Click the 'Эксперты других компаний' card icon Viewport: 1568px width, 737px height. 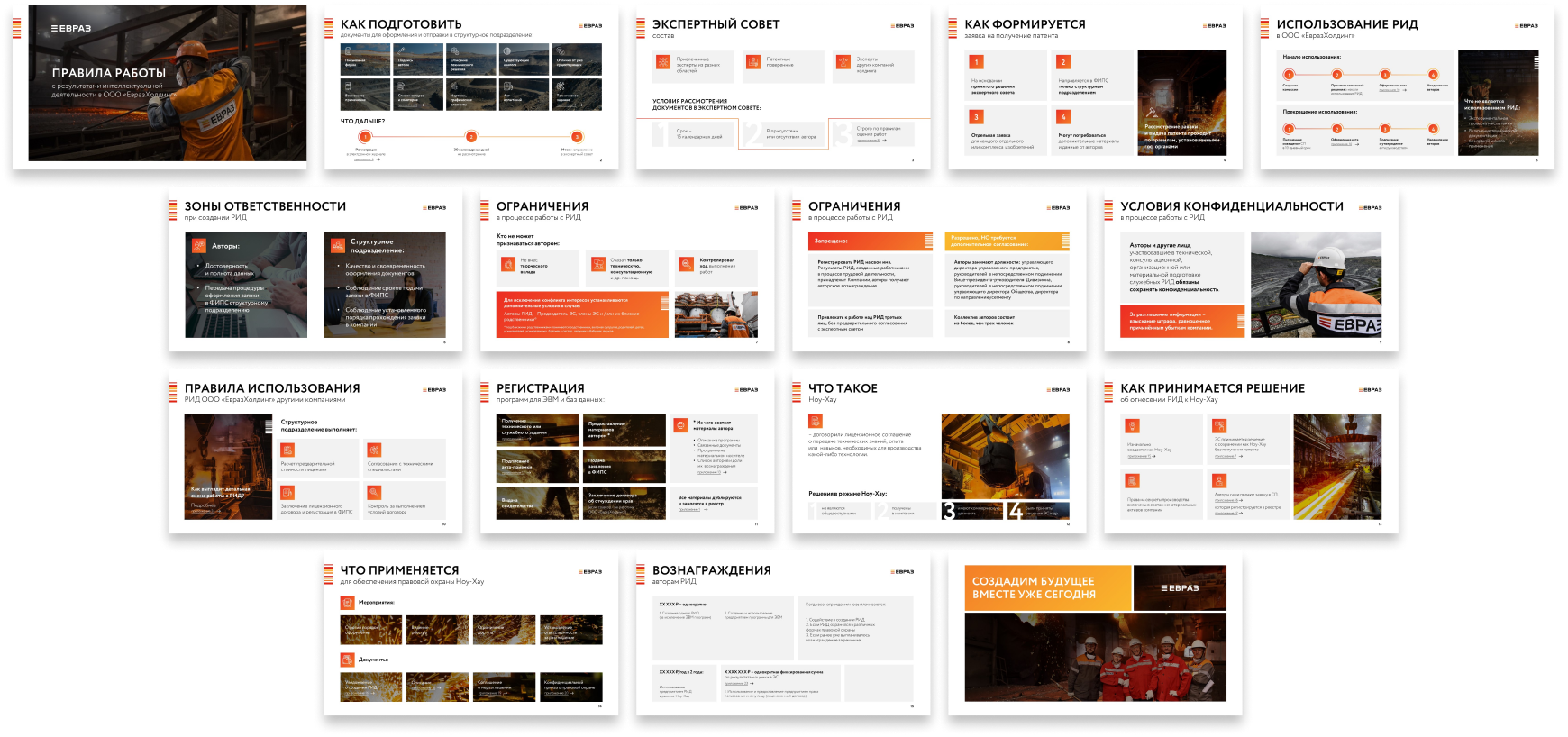coord(843,61)
